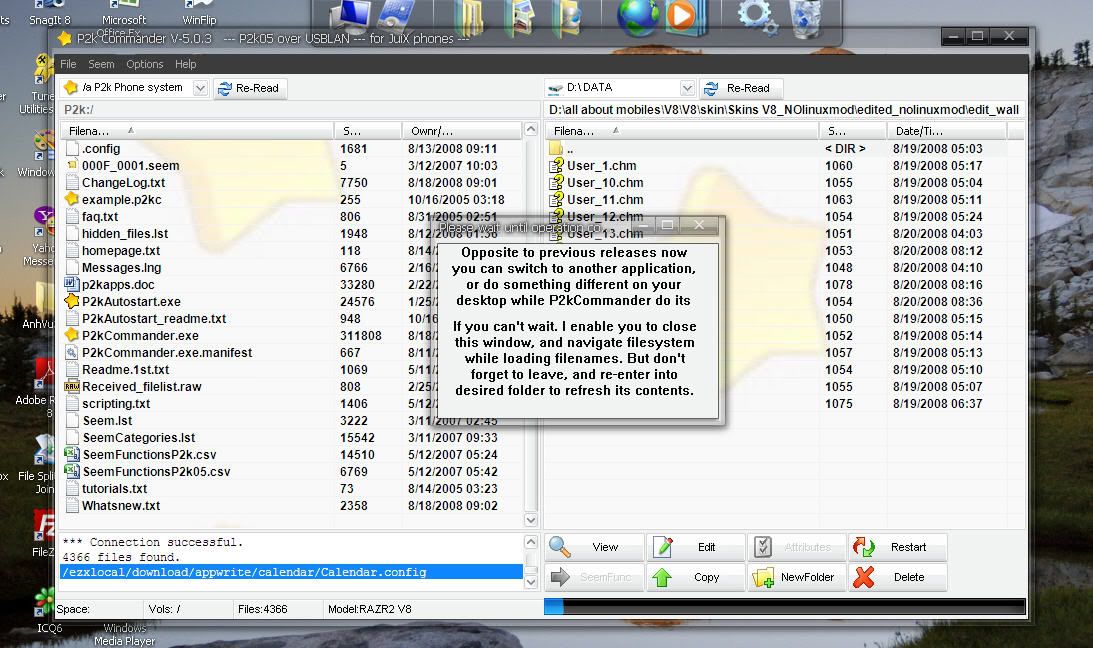Close the Please wait dialog
Viewport: 1093px width, 648px height.
point(698,224)
